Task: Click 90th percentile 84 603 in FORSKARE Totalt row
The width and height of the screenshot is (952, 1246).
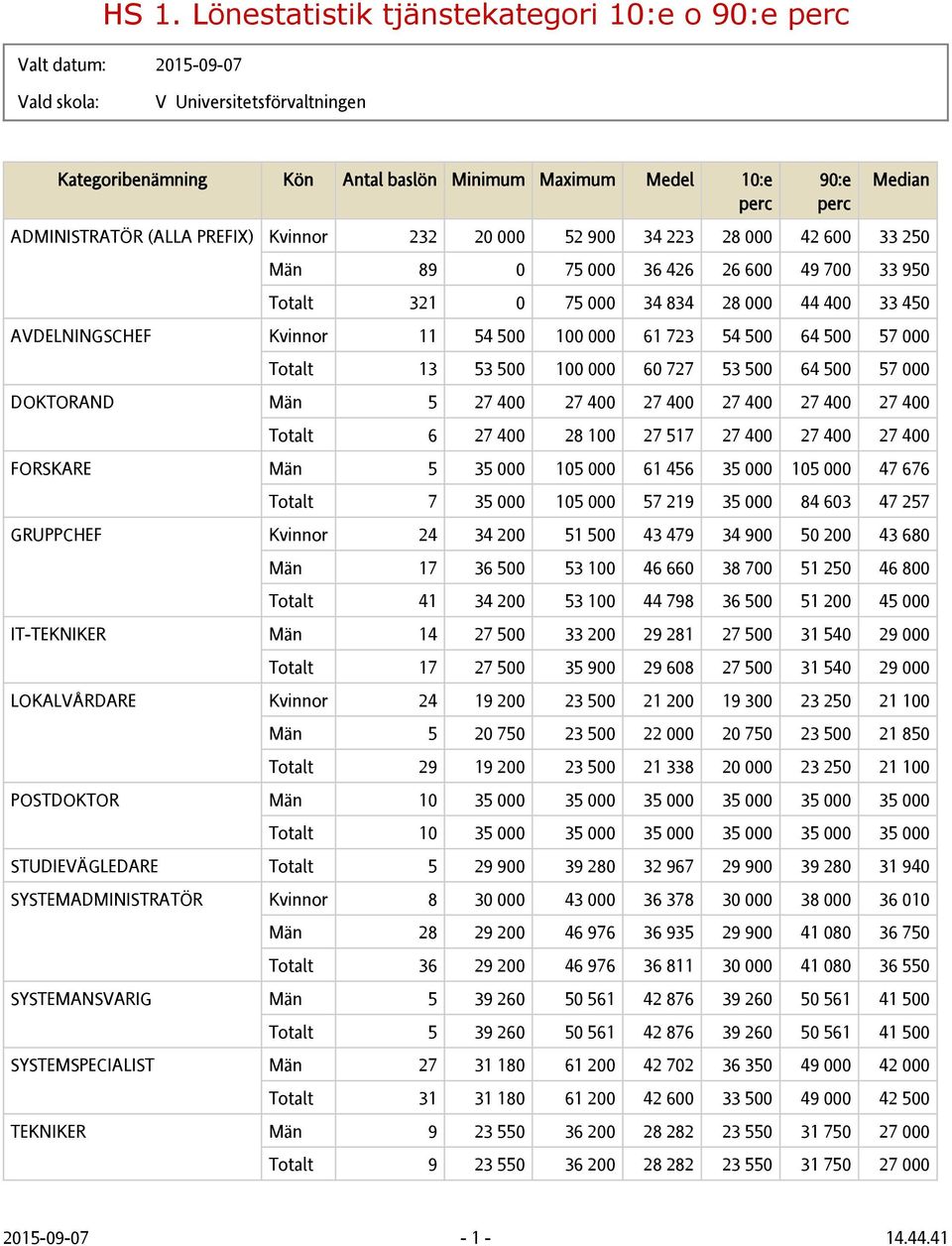Action: [826, 502]
